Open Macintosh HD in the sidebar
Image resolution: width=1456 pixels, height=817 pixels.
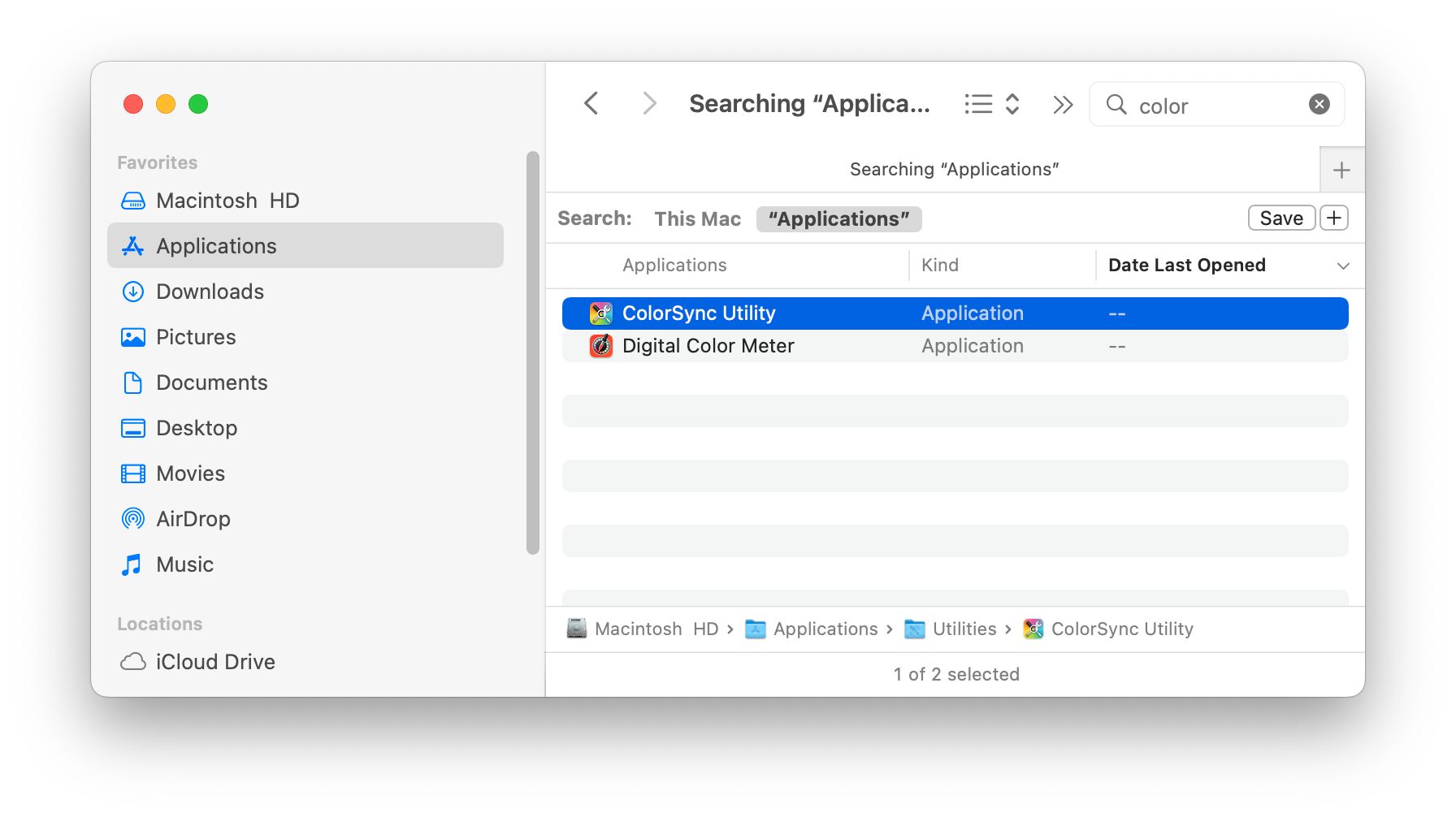pyautogui.click(x=305, y=201)
